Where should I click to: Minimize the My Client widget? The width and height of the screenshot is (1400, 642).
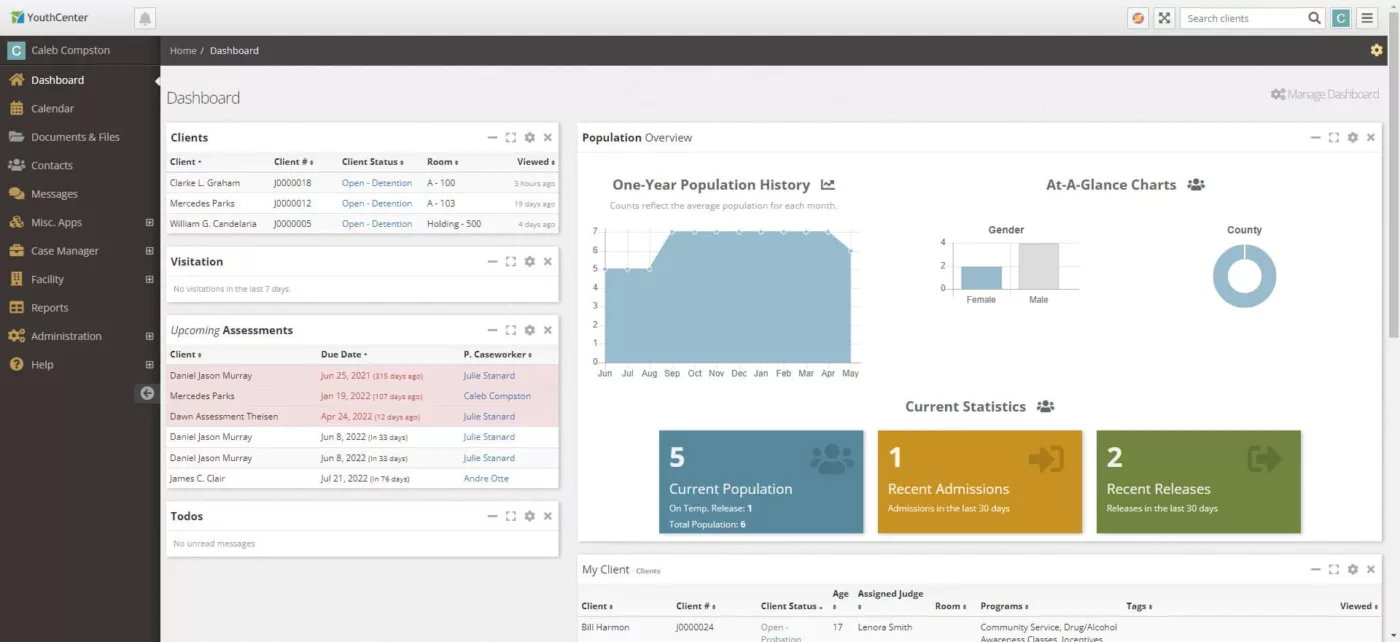(x=1315, y=569)
